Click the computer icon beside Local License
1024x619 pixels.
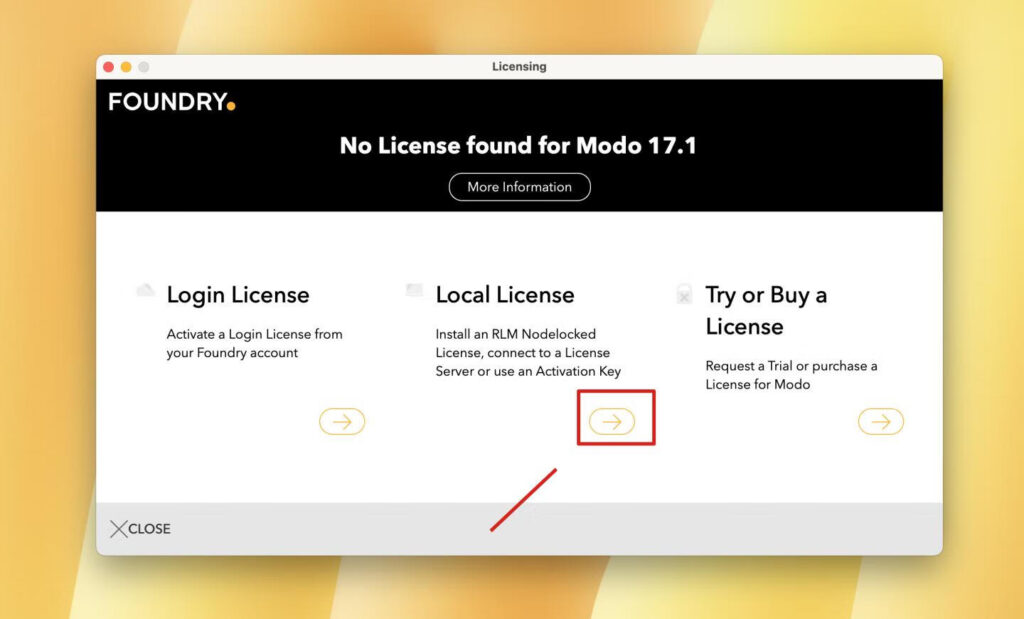click(x=415, y=291)
